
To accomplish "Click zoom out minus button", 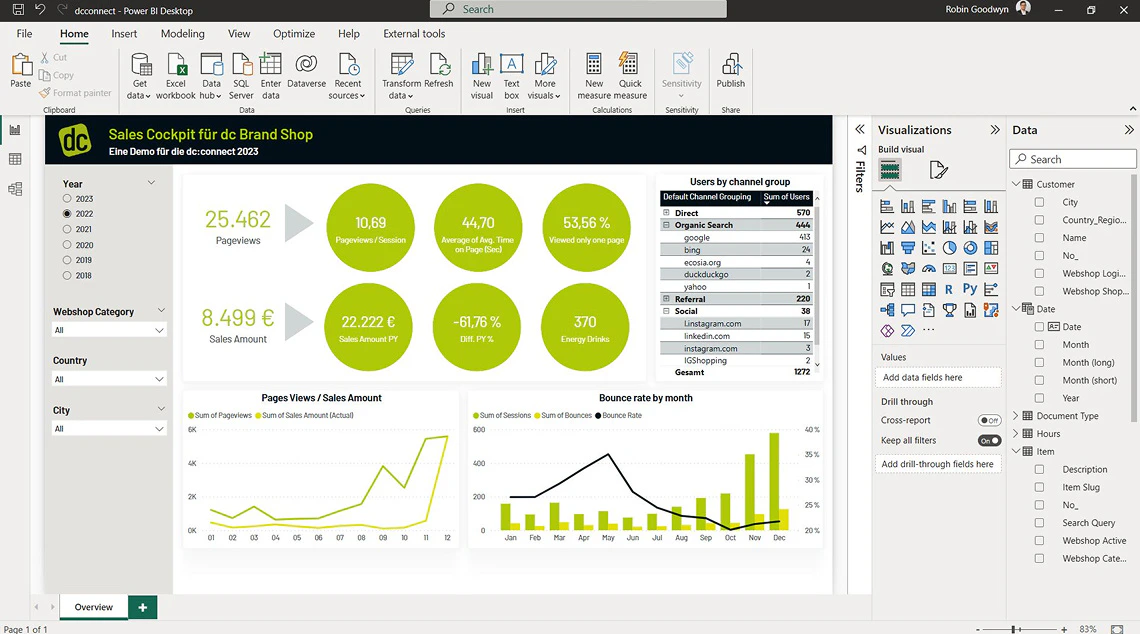I will [978, 629].
